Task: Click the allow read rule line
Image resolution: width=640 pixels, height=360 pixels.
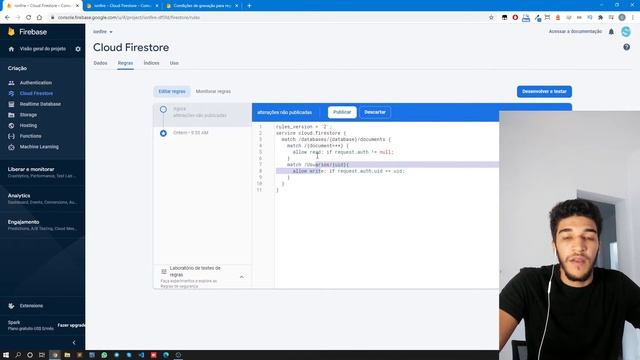Action: 343,152
